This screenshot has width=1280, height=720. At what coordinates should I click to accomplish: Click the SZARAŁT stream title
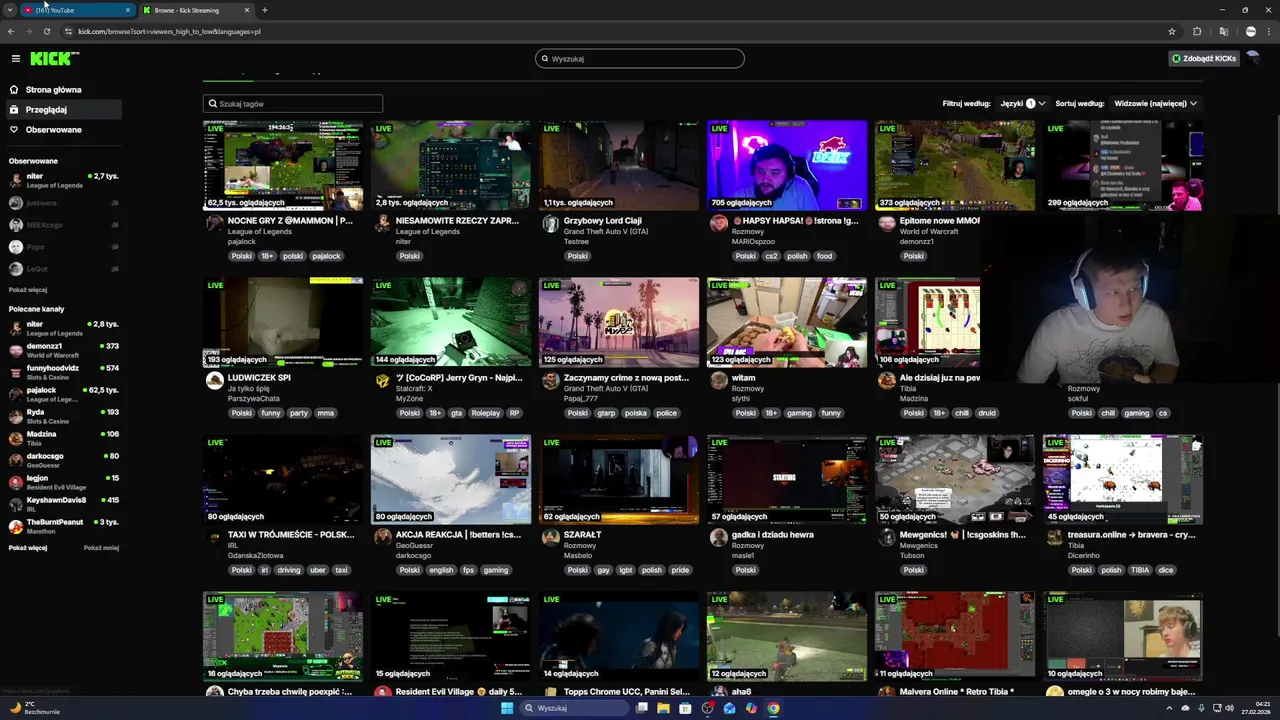point(582,535)
